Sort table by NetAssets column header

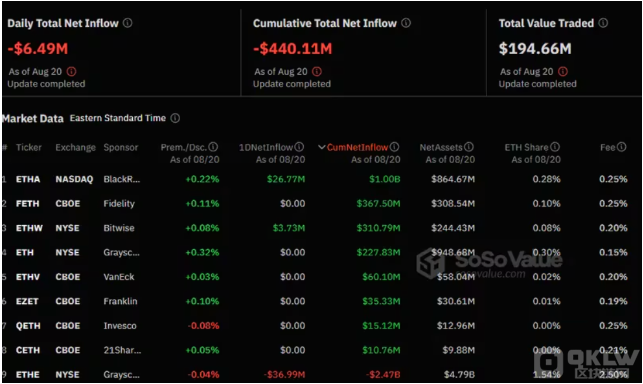[441, 147]
